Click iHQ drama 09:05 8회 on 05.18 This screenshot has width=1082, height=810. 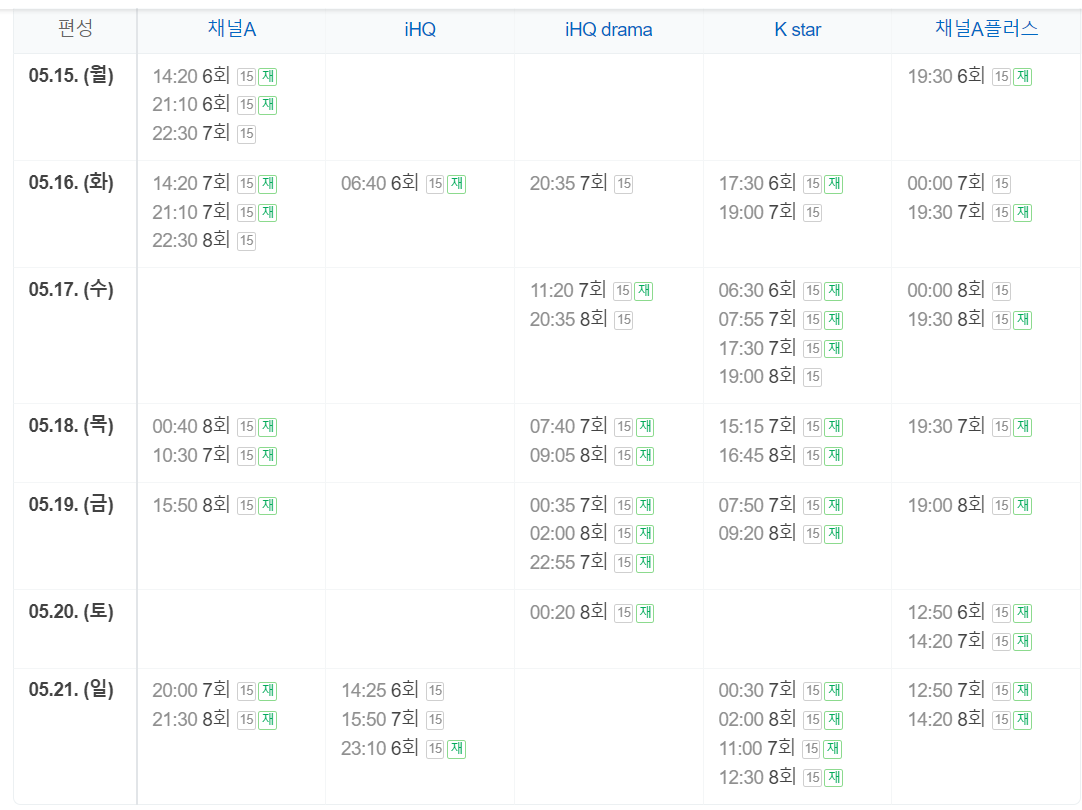click(x=569, y=455)
